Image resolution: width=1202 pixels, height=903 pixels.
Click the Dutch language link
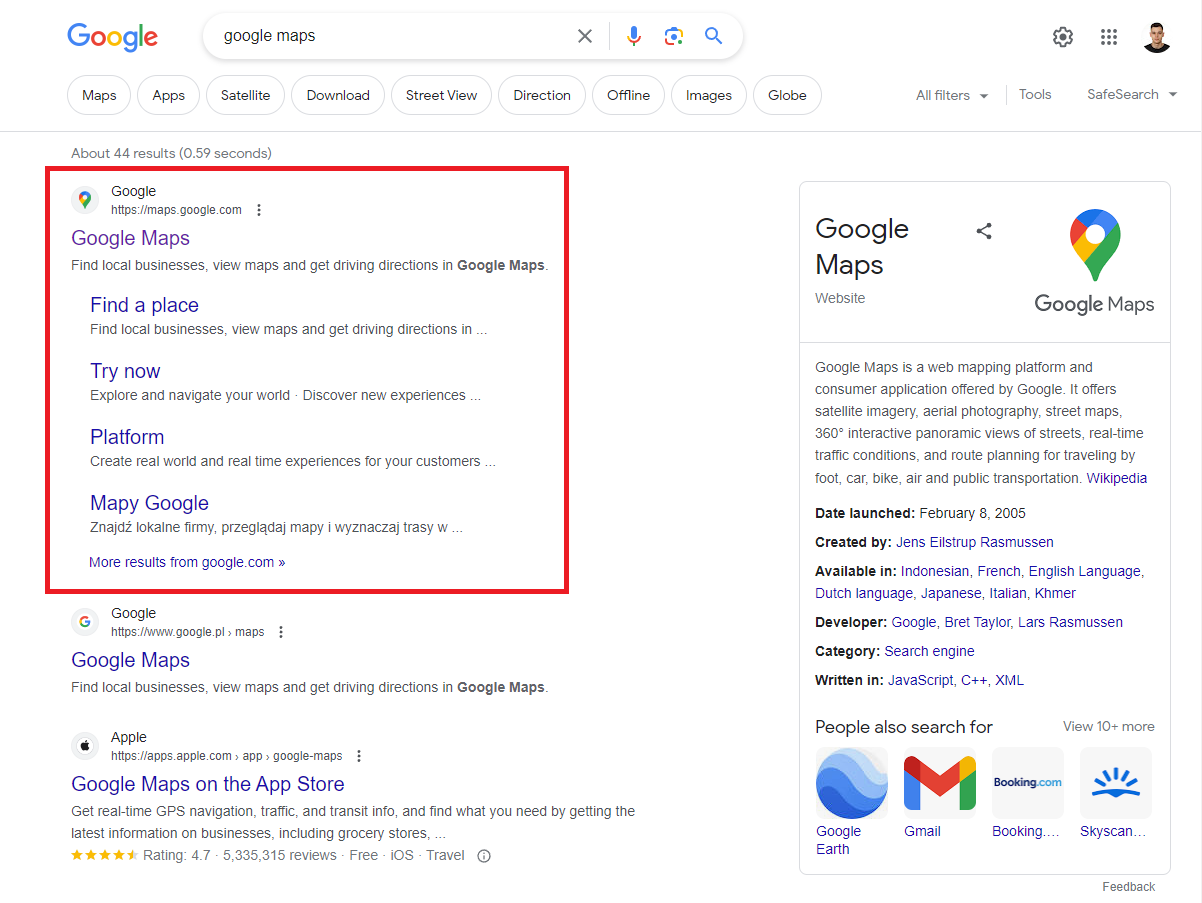click(x=864, y=593)
